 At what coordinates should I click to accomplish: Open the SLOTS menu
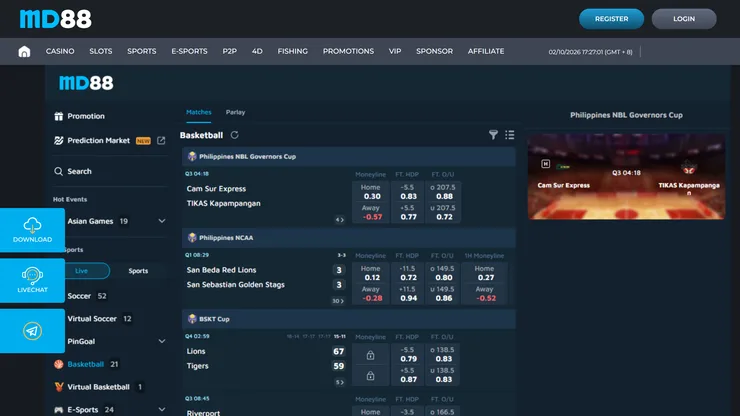(x=101, y=51)
